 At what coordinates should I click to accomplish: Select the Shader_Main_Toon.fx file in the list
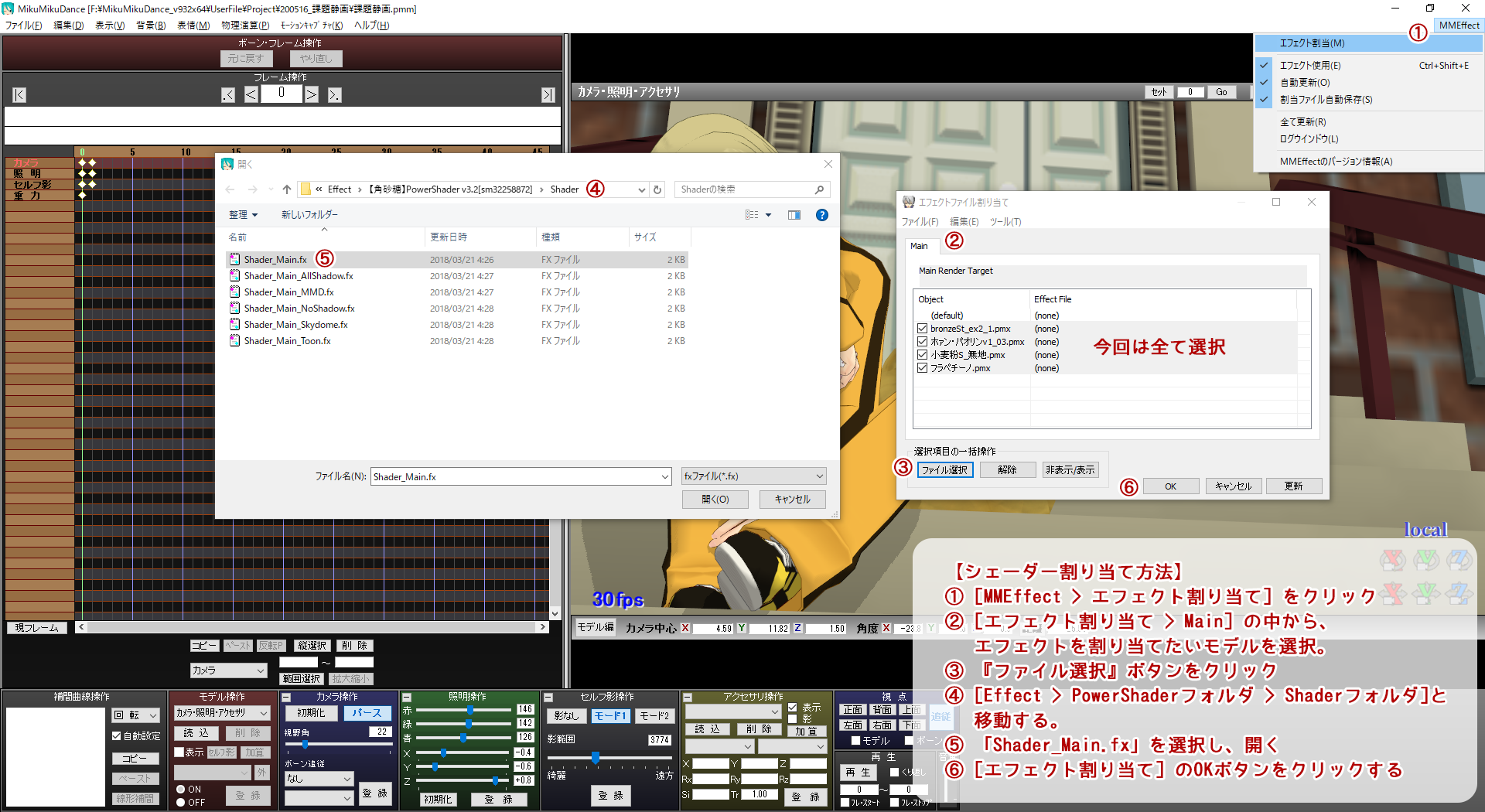coord(287,340)
